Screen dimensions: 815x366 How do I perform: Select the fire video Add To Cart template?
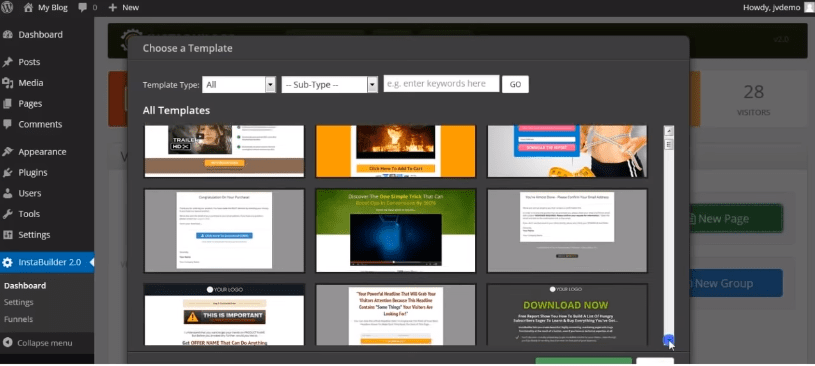point(396,151)
